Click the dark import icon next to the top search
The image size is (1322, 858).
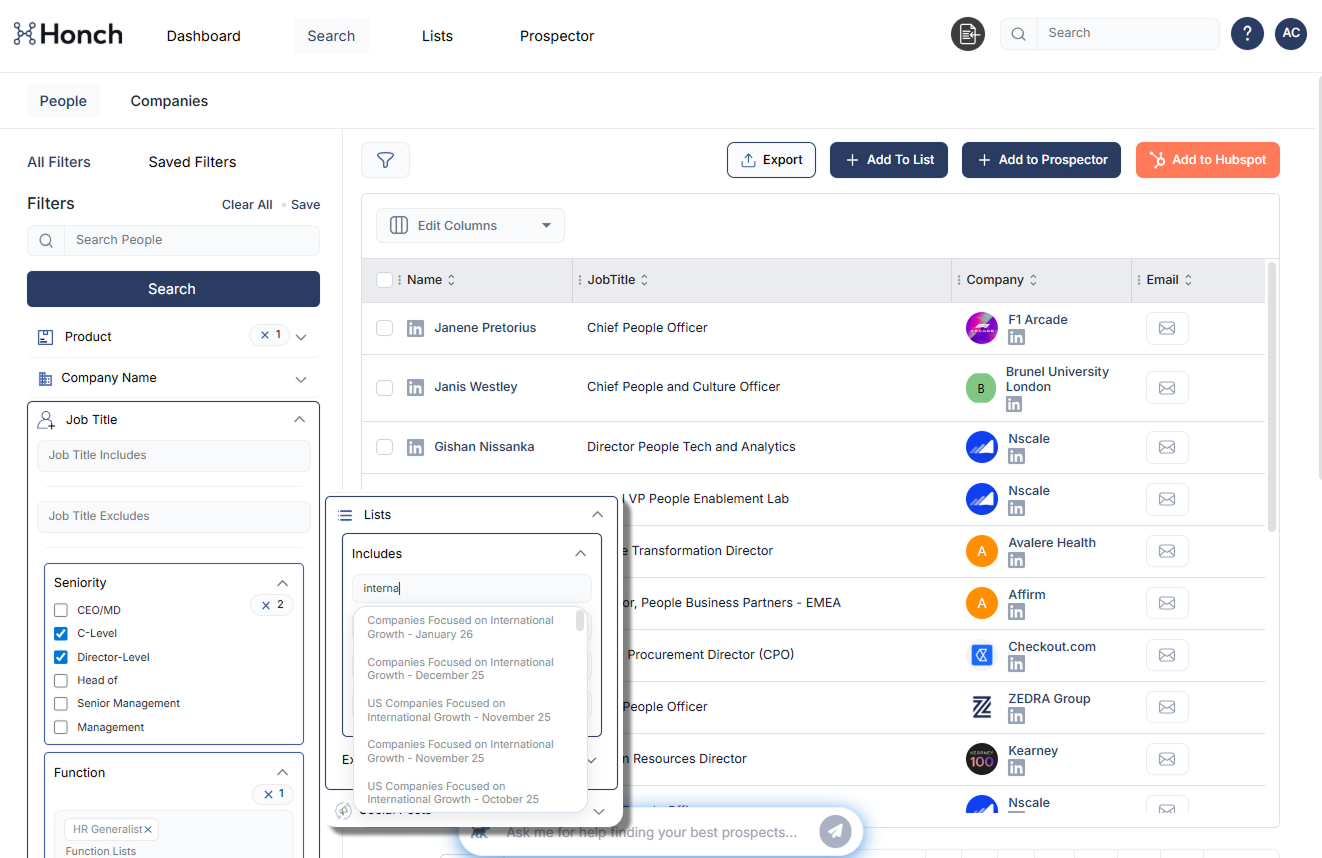[x=967, y=34]
